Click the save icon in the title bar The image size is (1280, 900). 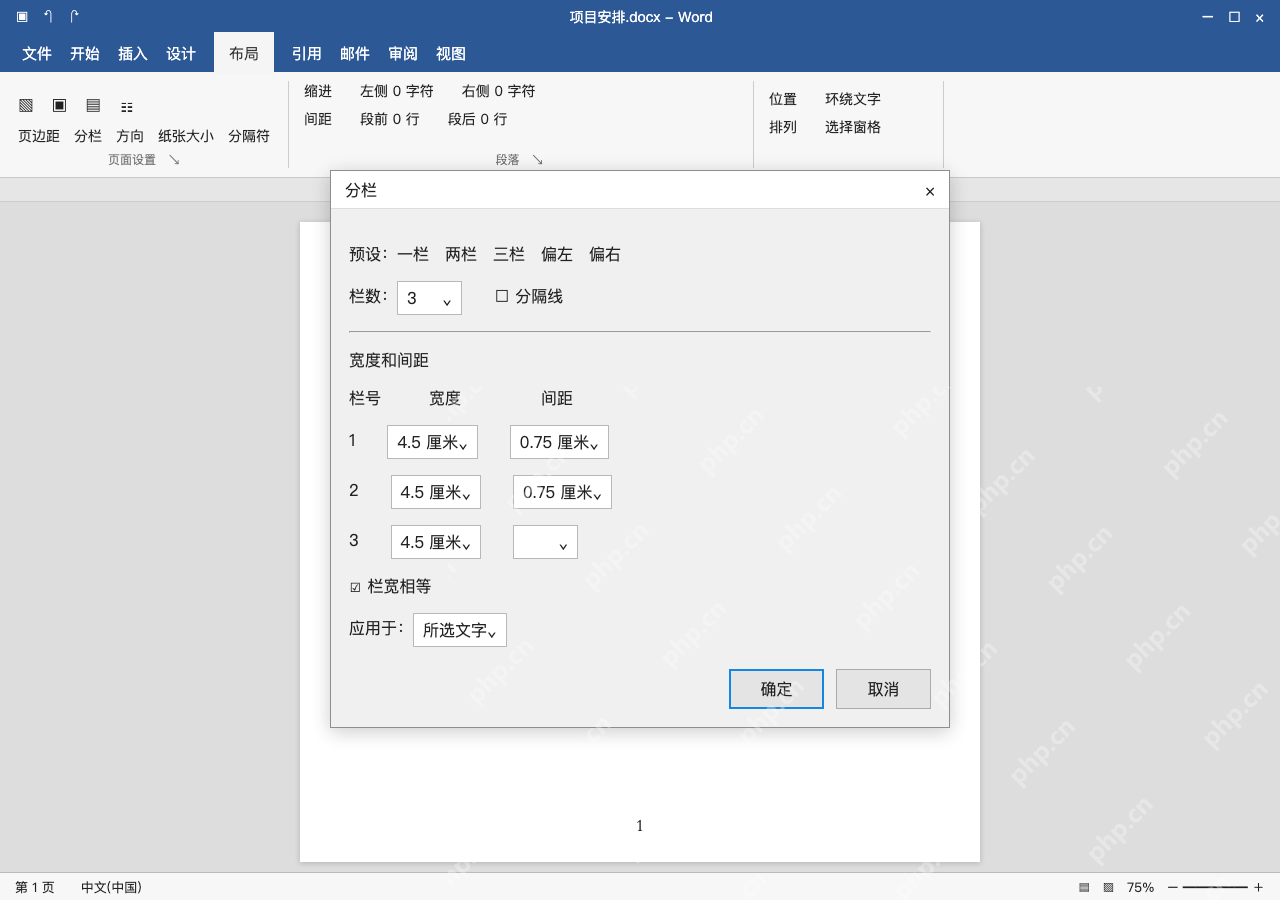(22, 16)
